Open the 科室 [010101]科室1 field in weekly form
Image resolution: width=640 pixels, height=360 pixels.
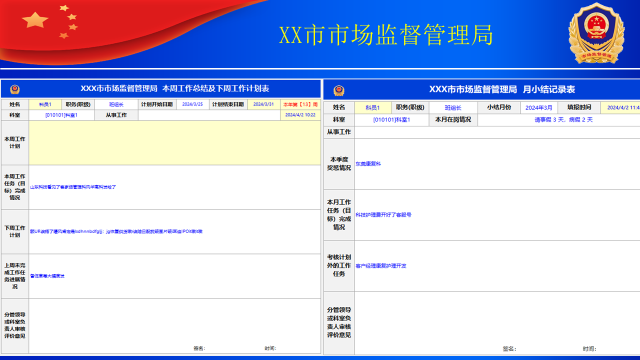pos(61,115)
